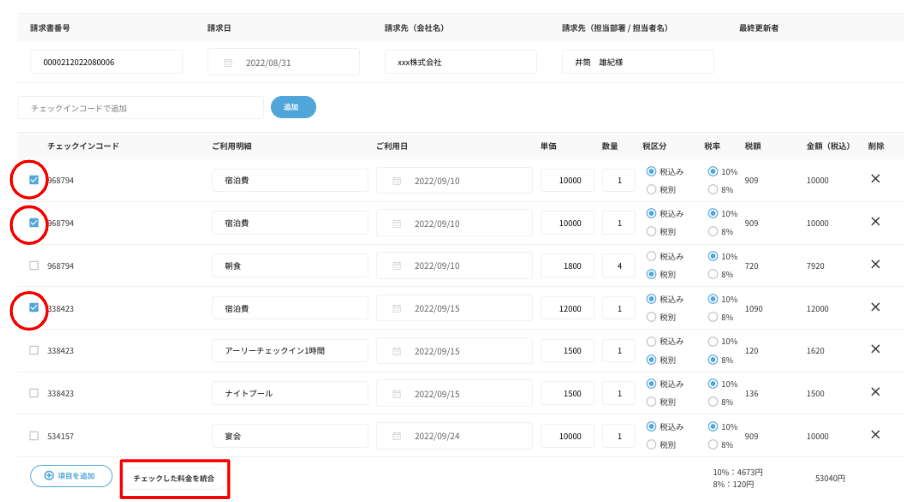The width and height of the screenshot is (912, 502).
Task: Click calendar icon in 2022/09/24 date field
Action: tap(397, 436)
